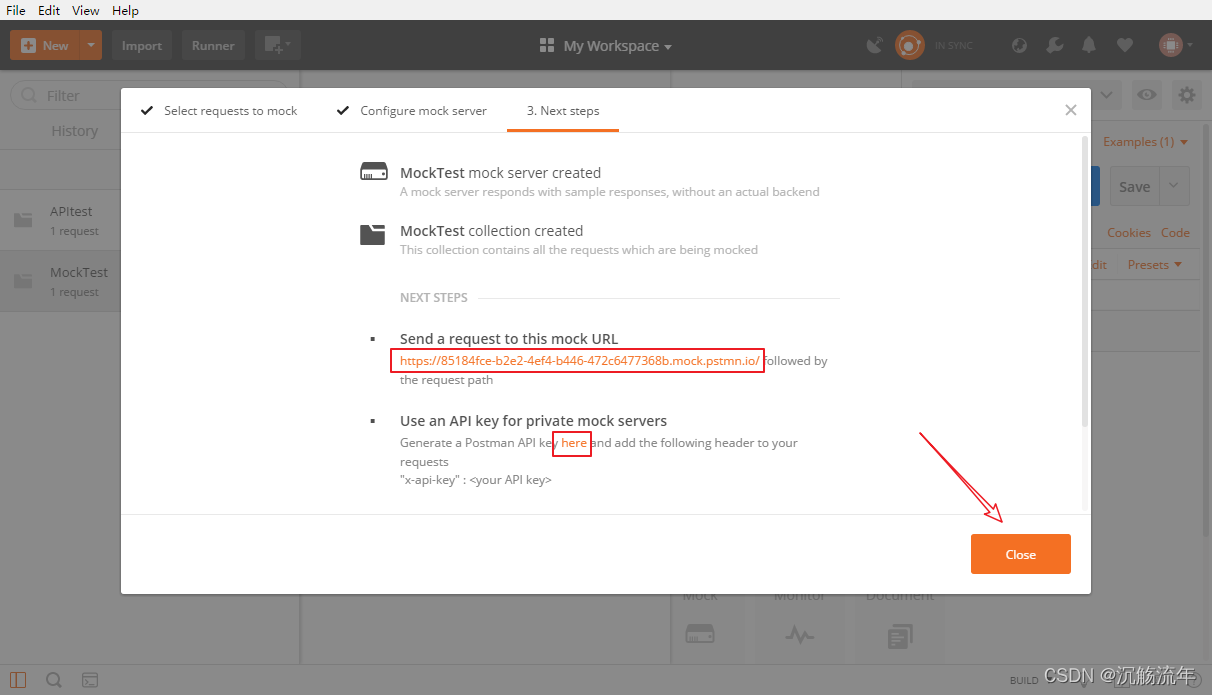Open the user avatar menu
This screenshot has height=695, width=1212.
1175,45
